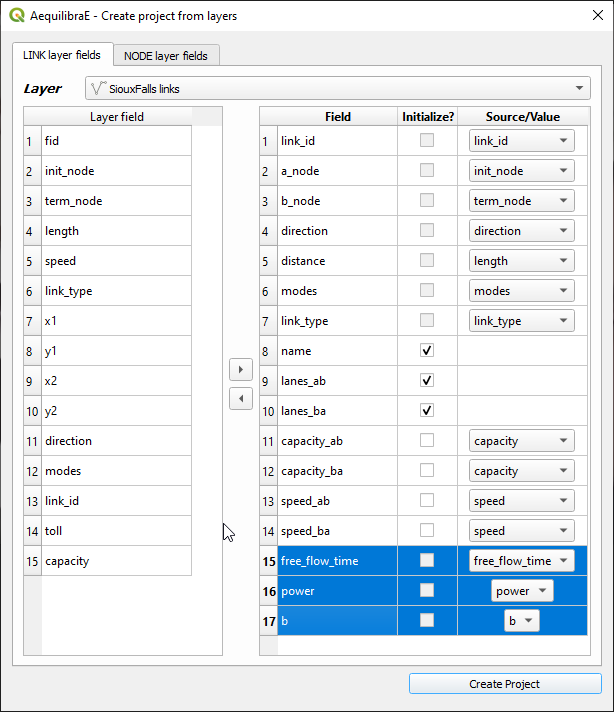This screenshot has width=614, height=712.
Task: Toggle Initialize checkbox for lanes_ab
Action: tap(427, 381)
